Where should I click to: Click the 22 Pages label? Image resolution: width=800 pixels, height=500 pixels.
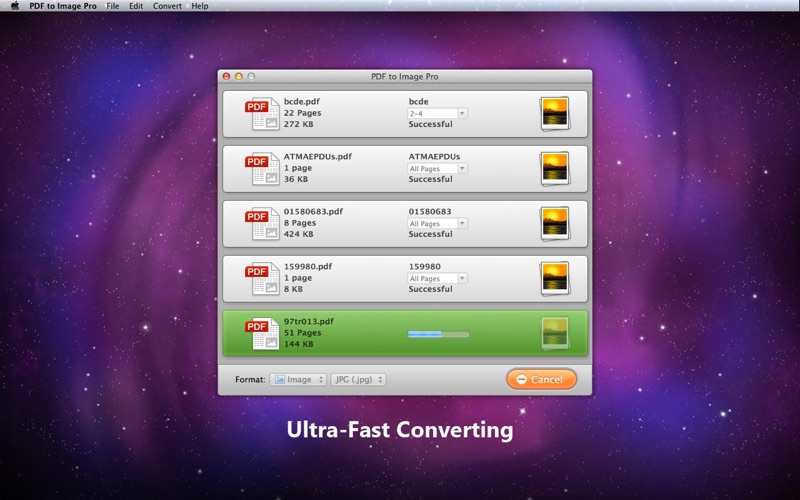tap(303, 113)
